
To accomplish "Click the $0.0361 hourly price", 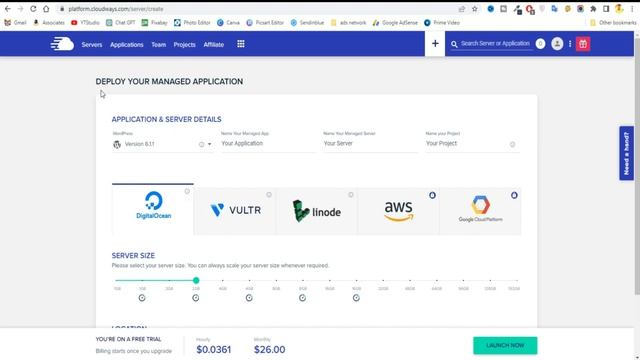I will click(213, 350).
